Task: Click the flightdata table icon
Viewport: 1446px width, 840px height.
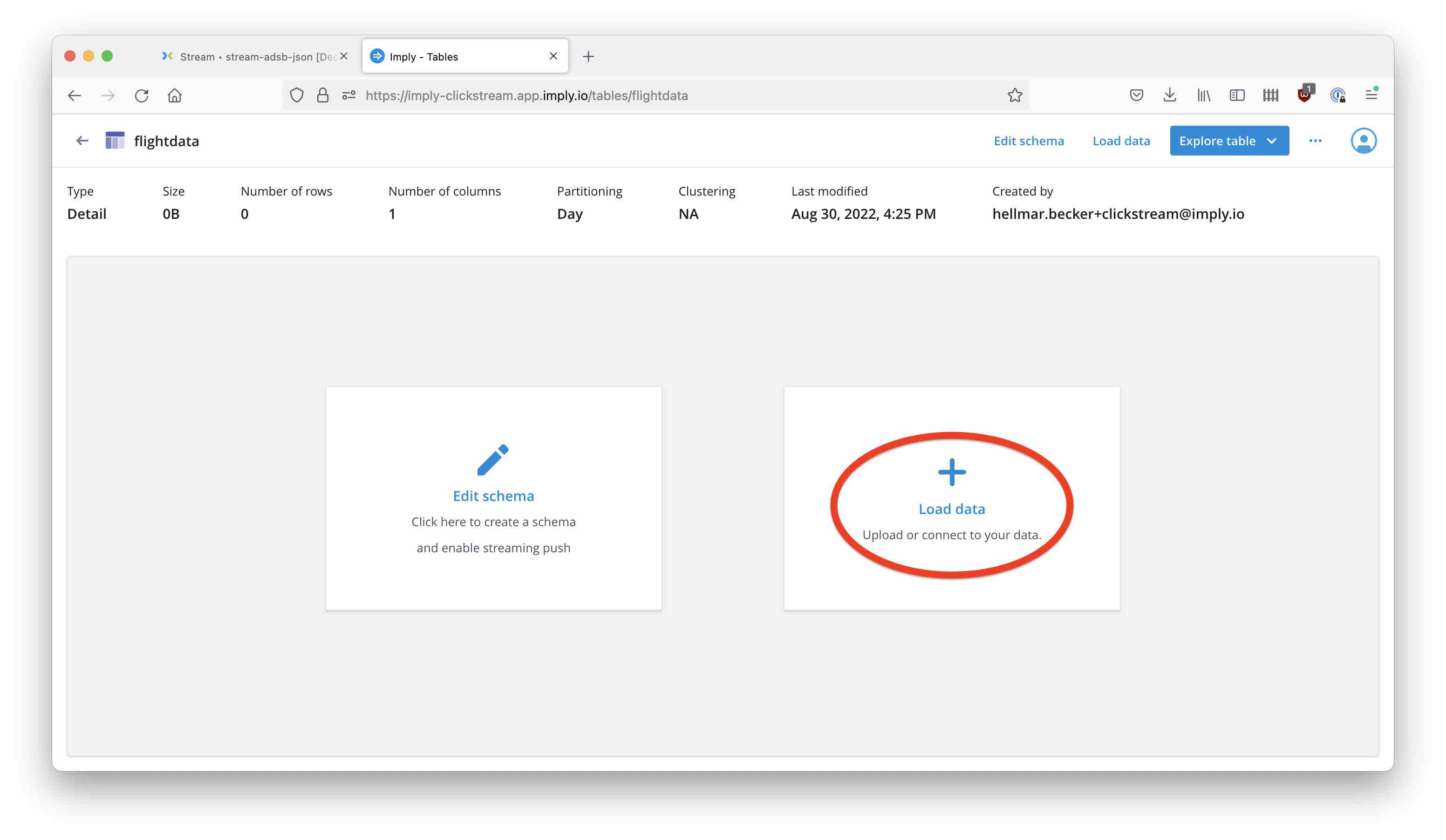Action: coord(114,140)
